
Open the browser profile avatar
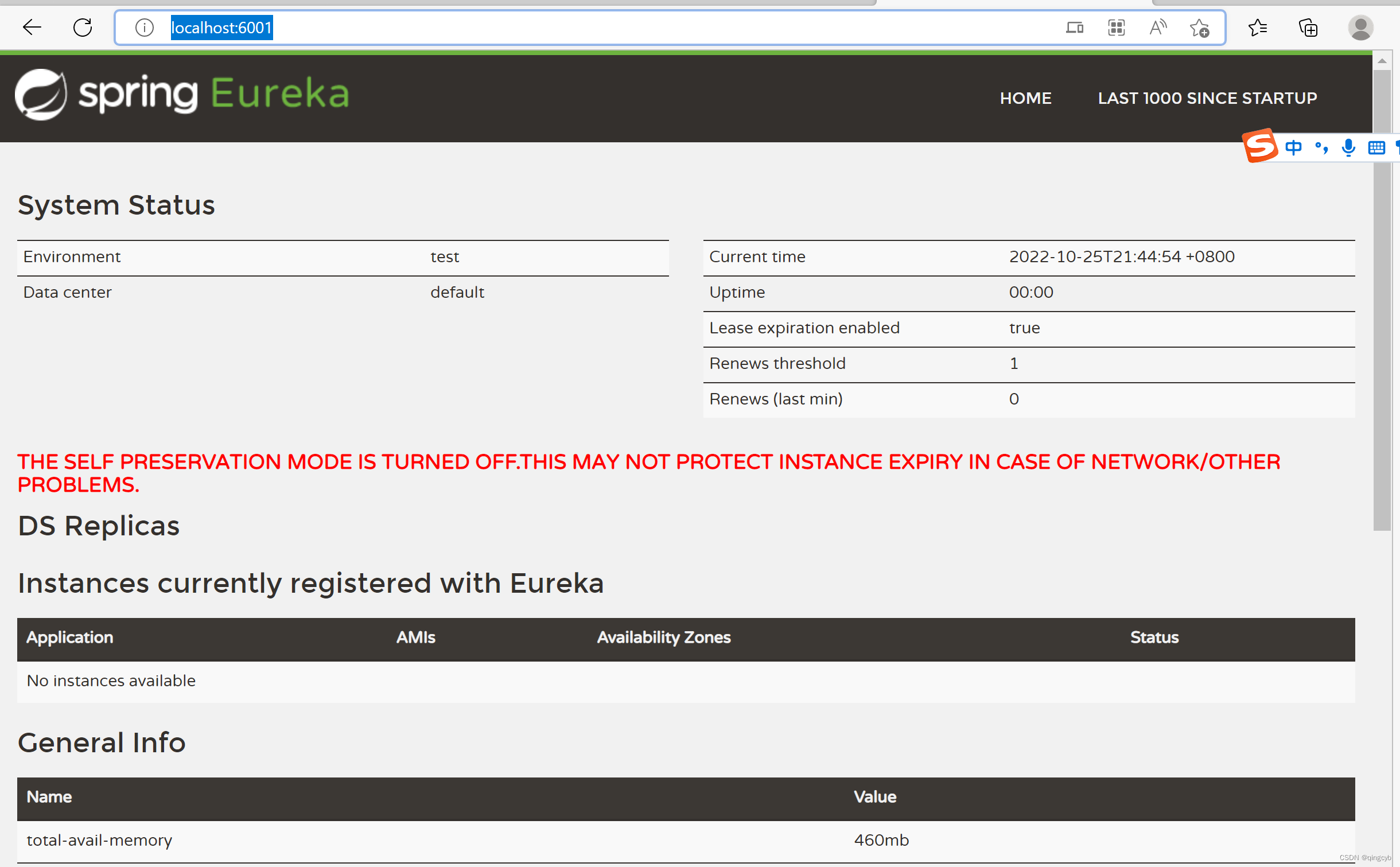[x=1360, y=27]
